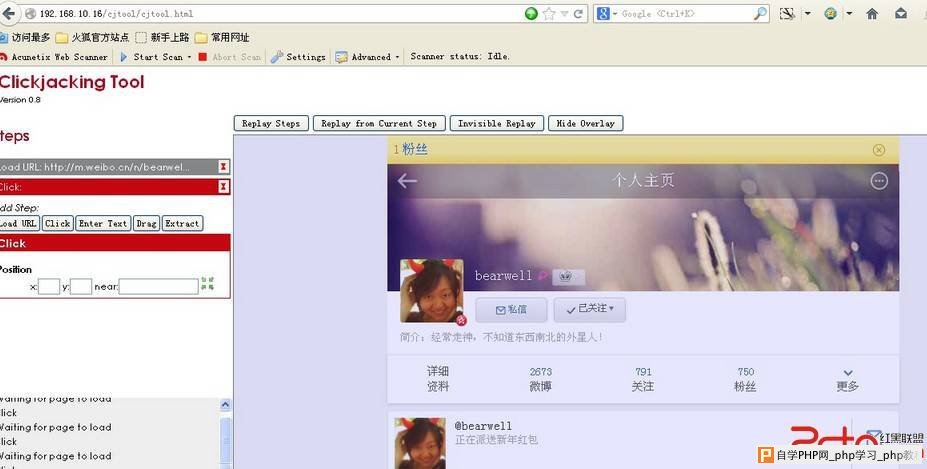Click the x position input field
This screenshot has width=927, height=469.
coord(49,286)
